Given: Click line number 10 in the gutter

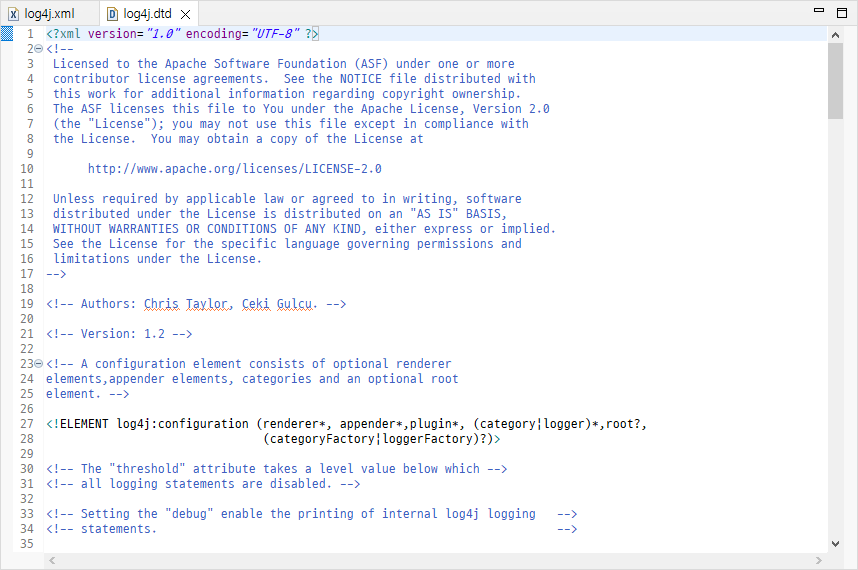Looking at the screenshot, I should click(27, 168).
